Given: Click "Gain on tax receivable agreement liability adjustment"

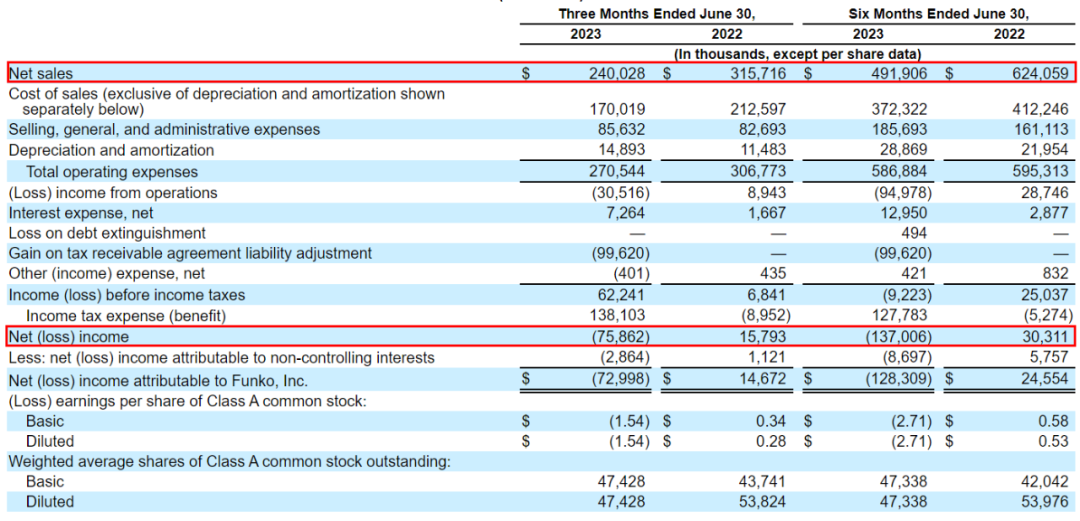Looking at the screenshot, I should pyautogui.click(x=190, y=254).
